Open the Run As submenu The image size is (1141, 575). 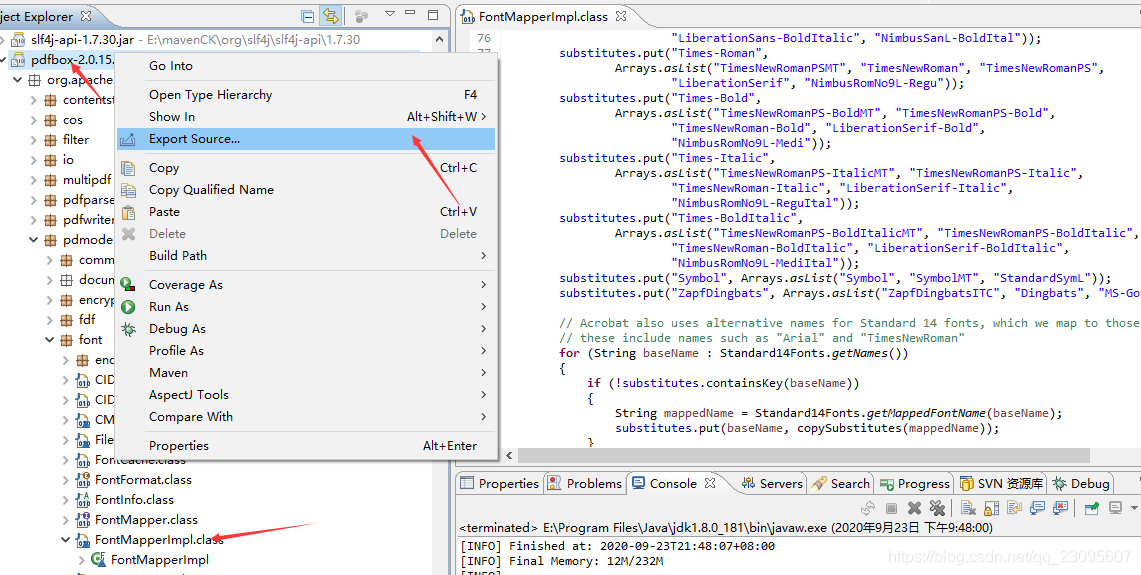click(x=306, y=306)
